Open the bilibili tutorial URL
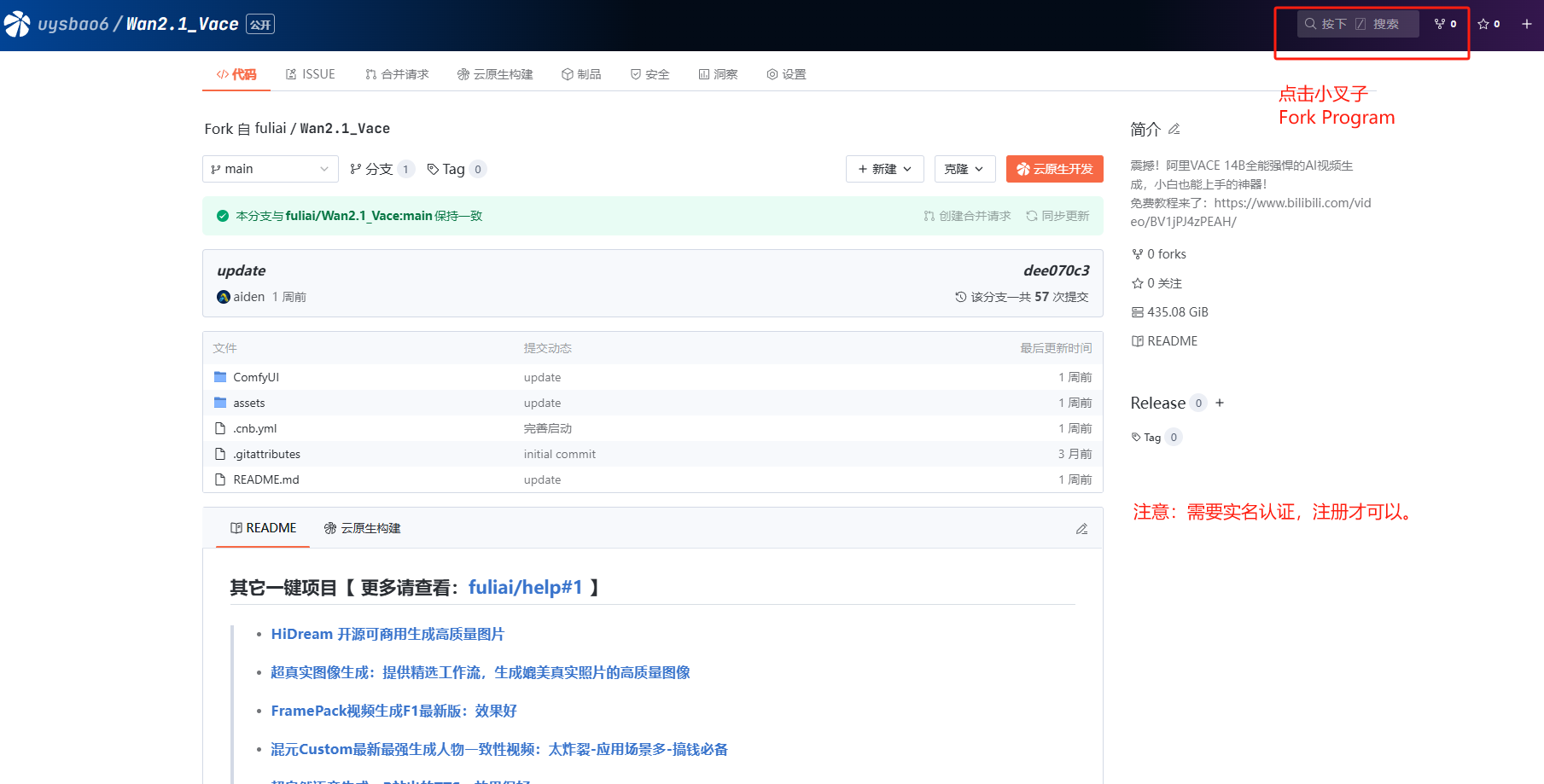1544x784 pixels. (x=1250, y=212)
